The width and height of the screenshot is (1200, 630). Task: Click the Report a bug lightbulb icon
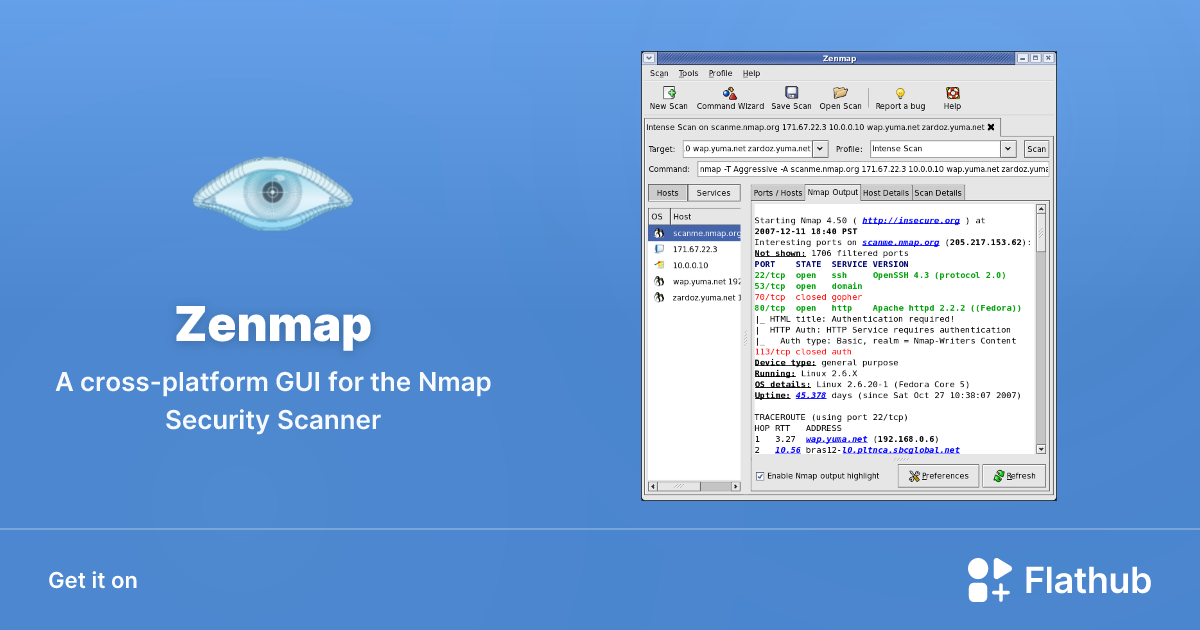(x=900, y=93)
